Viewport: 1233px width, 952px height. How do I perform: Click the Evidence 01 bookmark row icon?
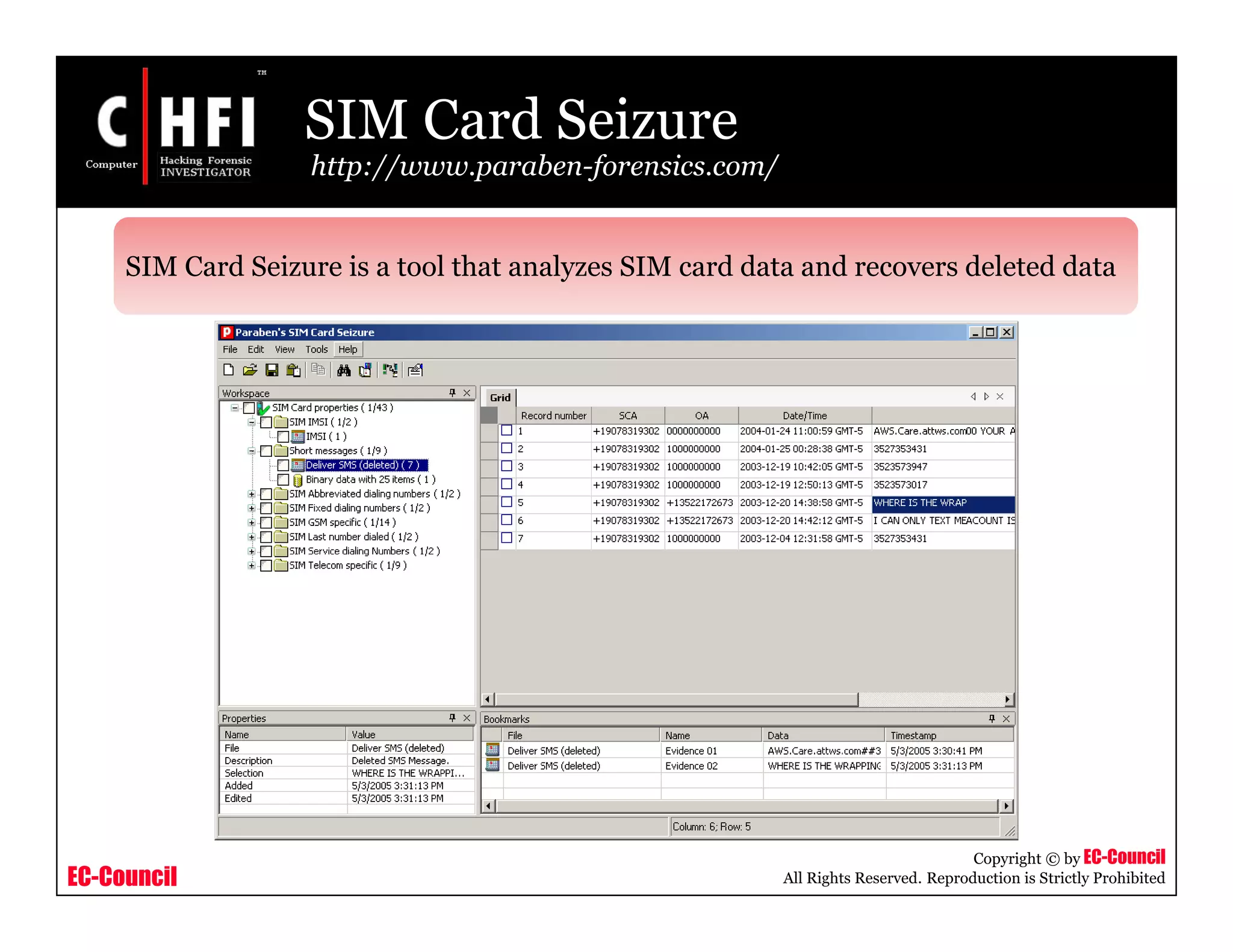click(x=492, y=750)
